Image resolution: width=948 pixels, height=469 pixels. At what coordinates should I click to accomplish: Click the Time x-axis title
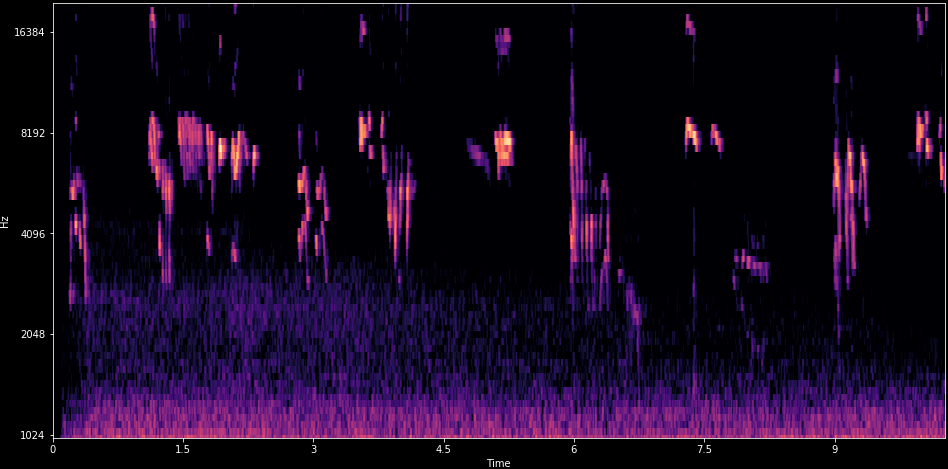pyautogui.click(x=498, y=463)
